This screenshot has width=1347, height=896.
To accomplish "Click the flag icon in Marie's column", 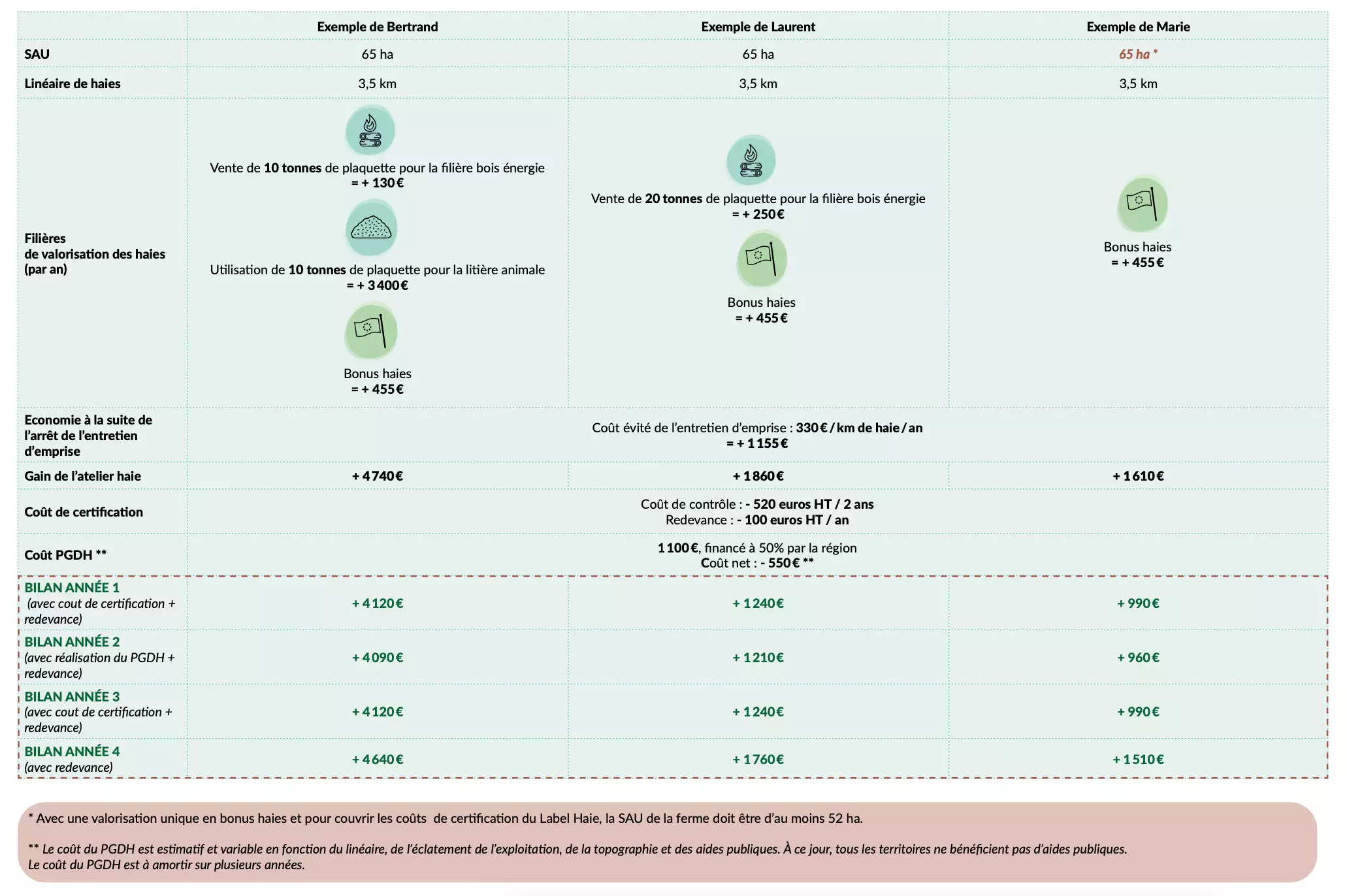I will (x=1143, y=204).
